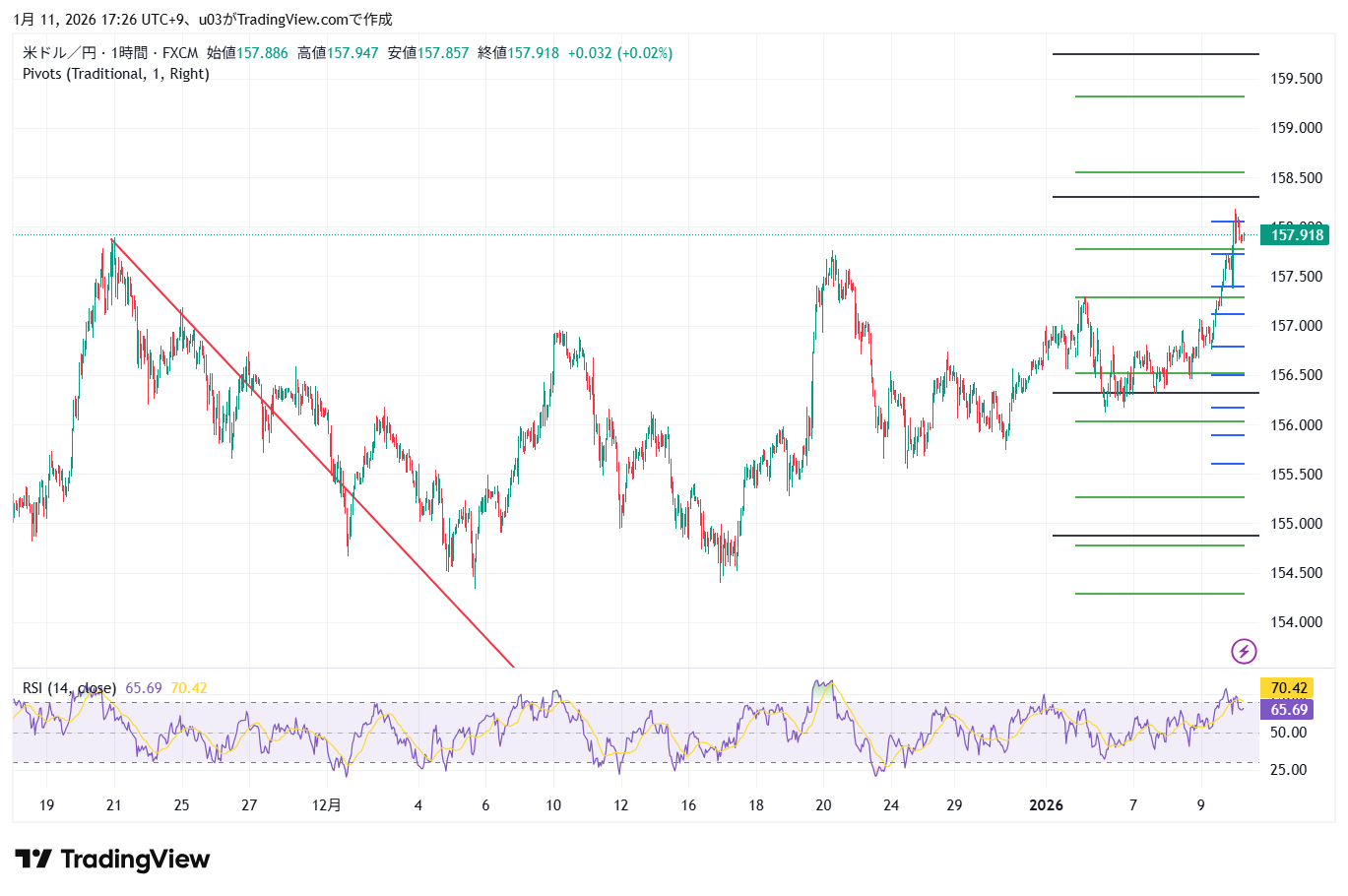The height and width of the screenshot is (896, 1348).
Task: Select the Pivots (Traditional, 1, Right) legend
Action: click(116, 74)
